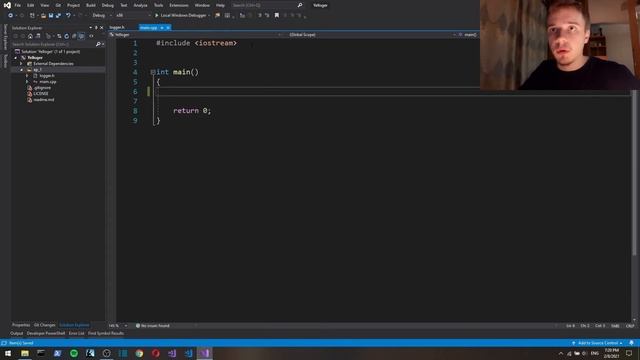Open the Windows Start menu

pos(8,353)
